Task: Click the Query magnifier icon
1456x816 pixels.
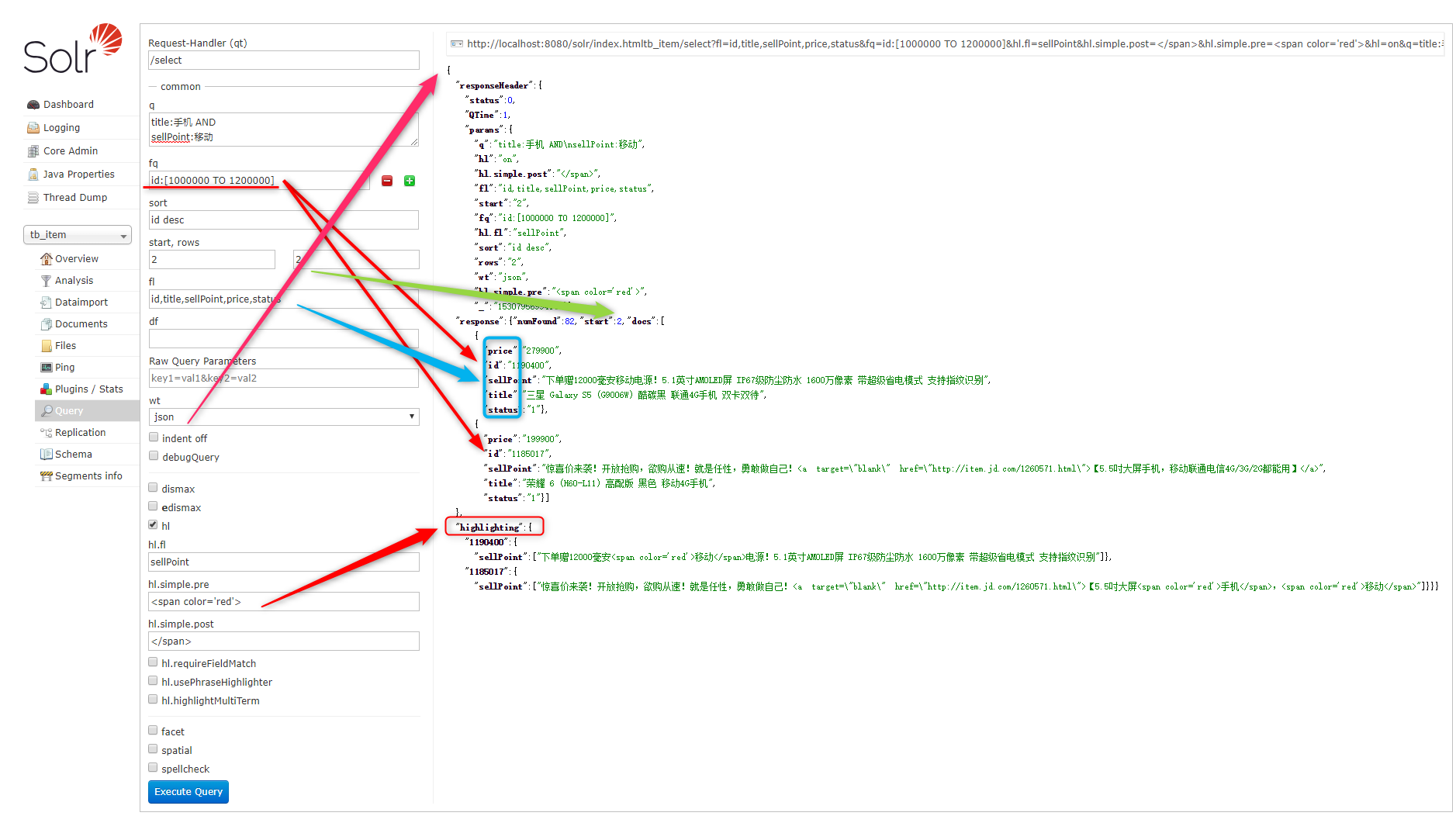Action: click(47, 411)
